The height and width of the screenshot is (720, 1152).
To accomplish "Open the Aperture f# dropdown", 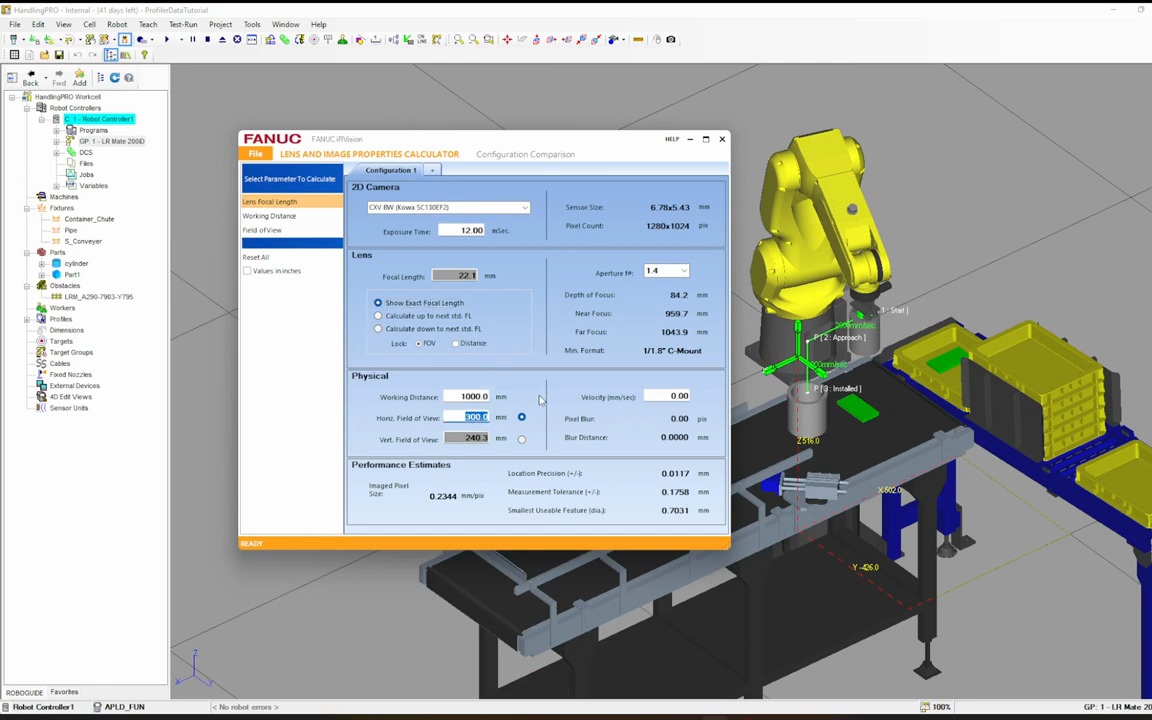I will 683,271.
